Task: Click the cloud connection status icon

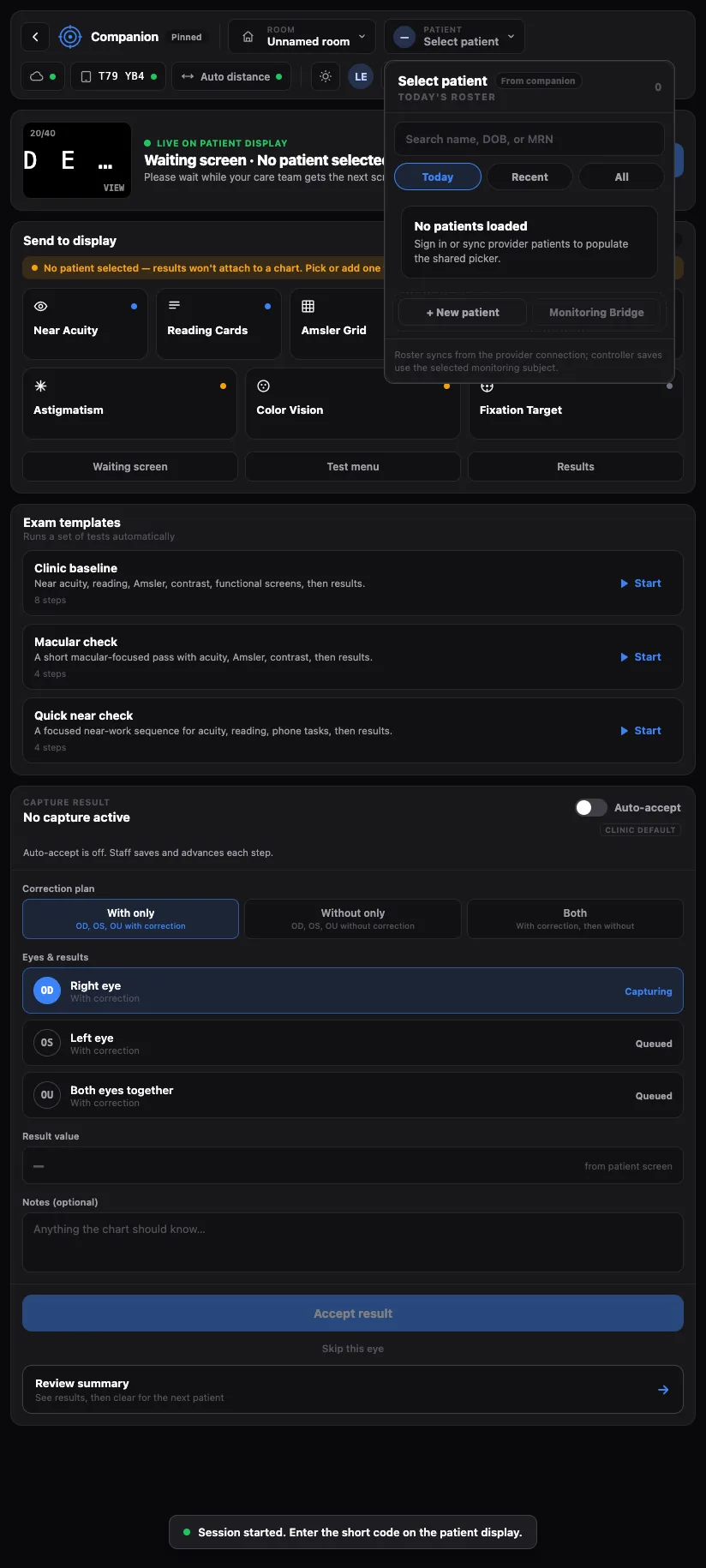Action: [x=37, y=76]
